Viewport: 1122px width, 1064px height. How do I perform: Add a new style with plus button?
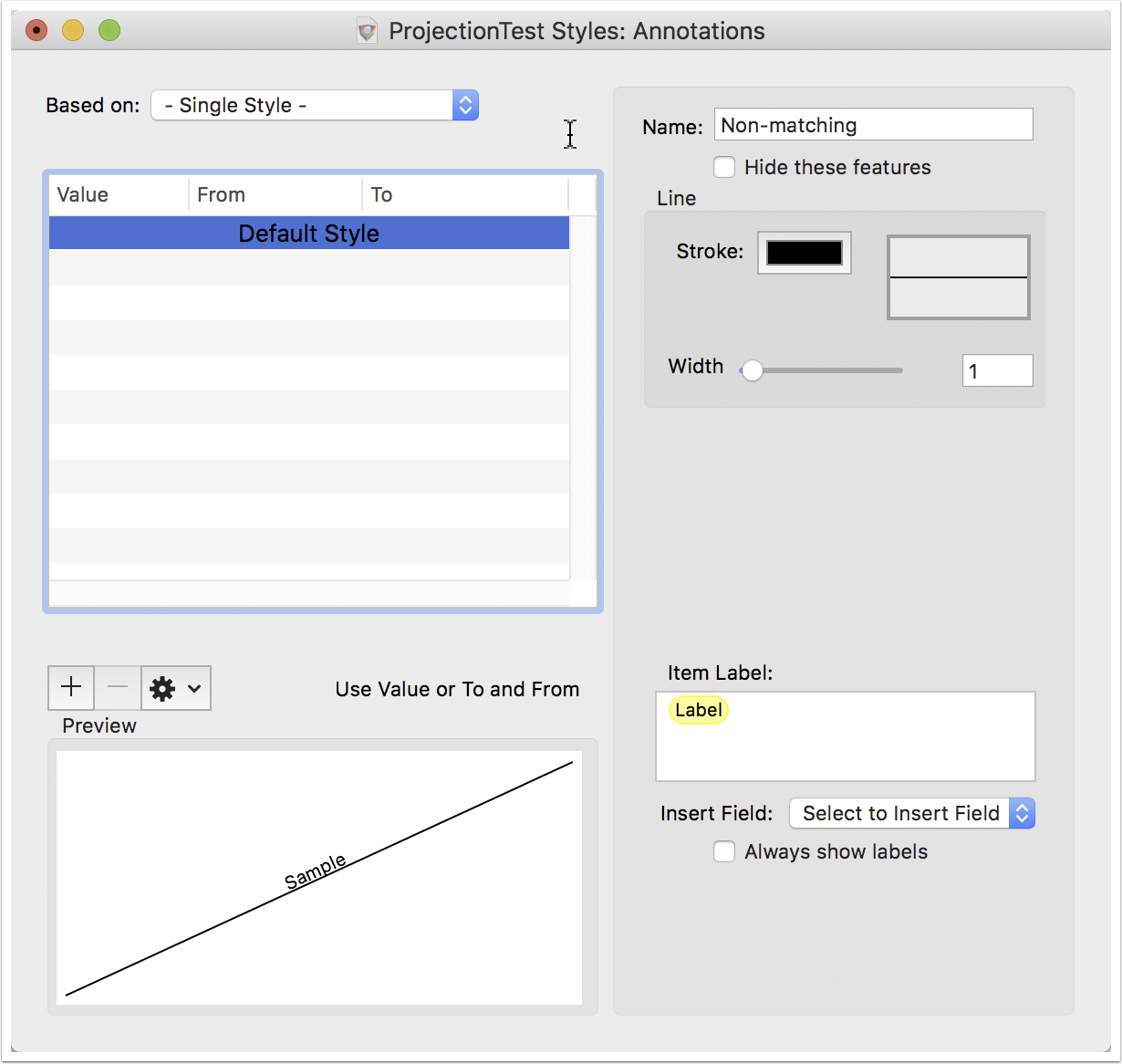click(71, 687)
